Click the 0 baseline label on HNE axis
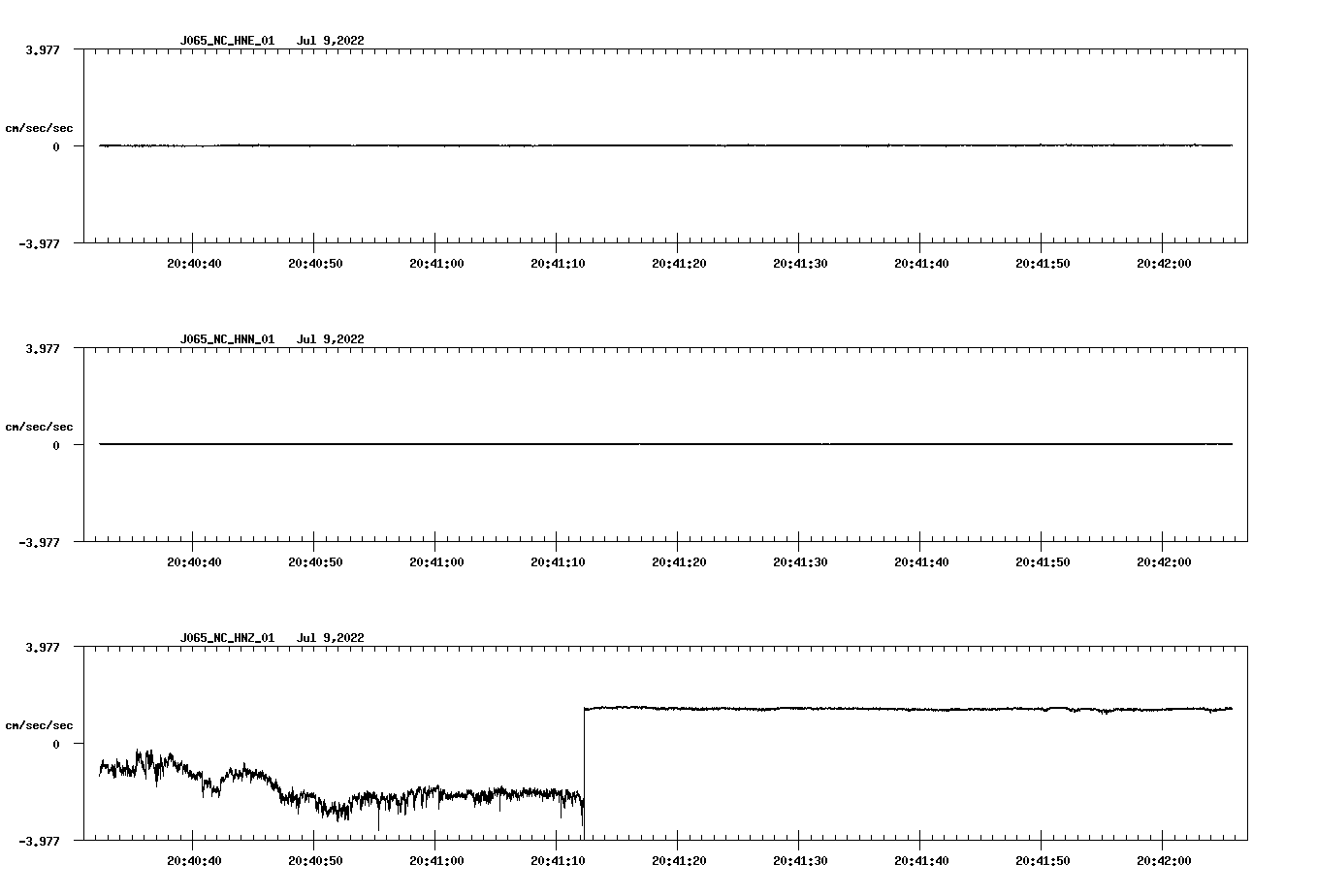This screenshot has height=896, width=1317. [56, 146]
